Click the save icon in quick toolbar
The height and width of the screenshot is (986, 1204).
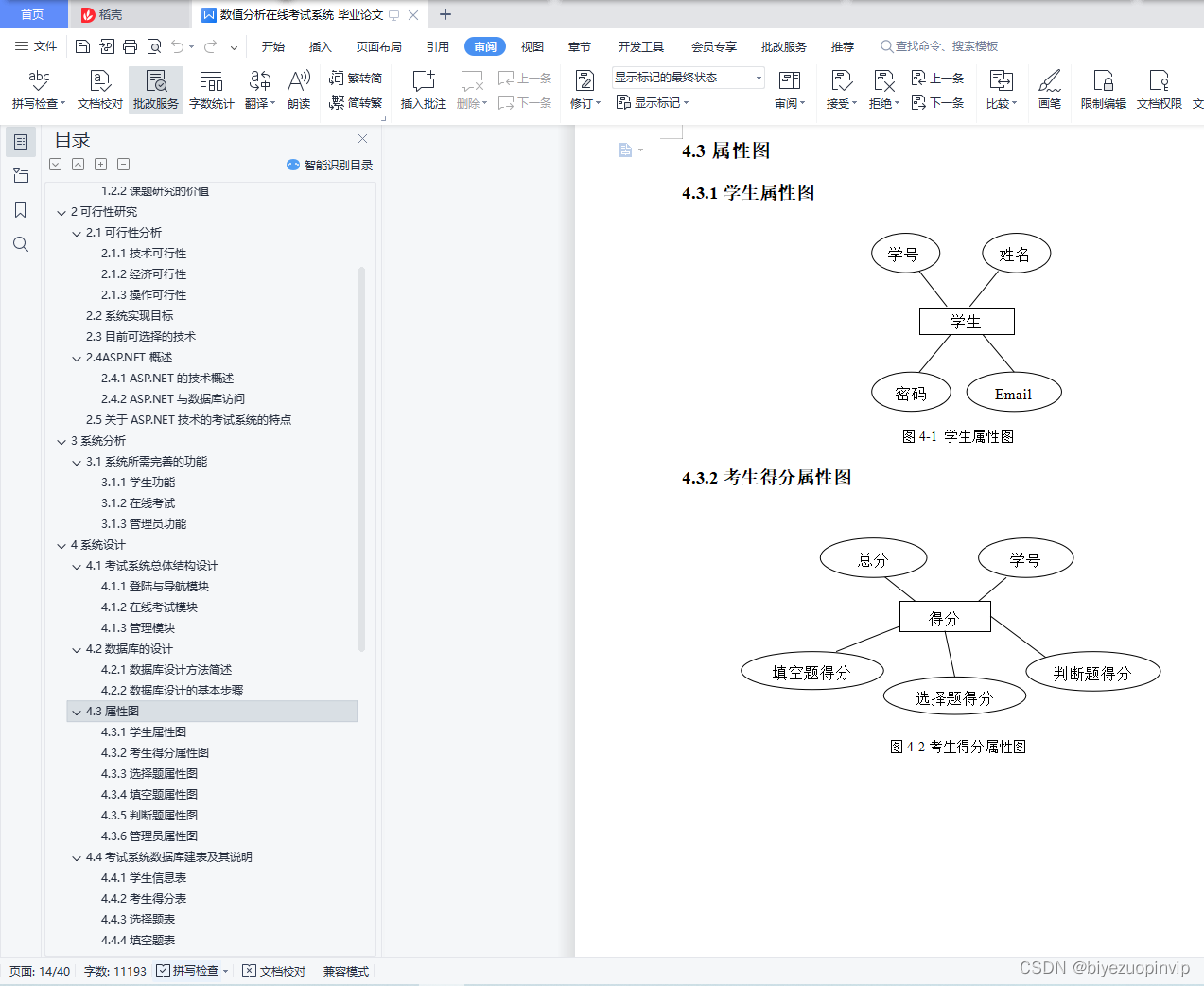pos(82,46)
